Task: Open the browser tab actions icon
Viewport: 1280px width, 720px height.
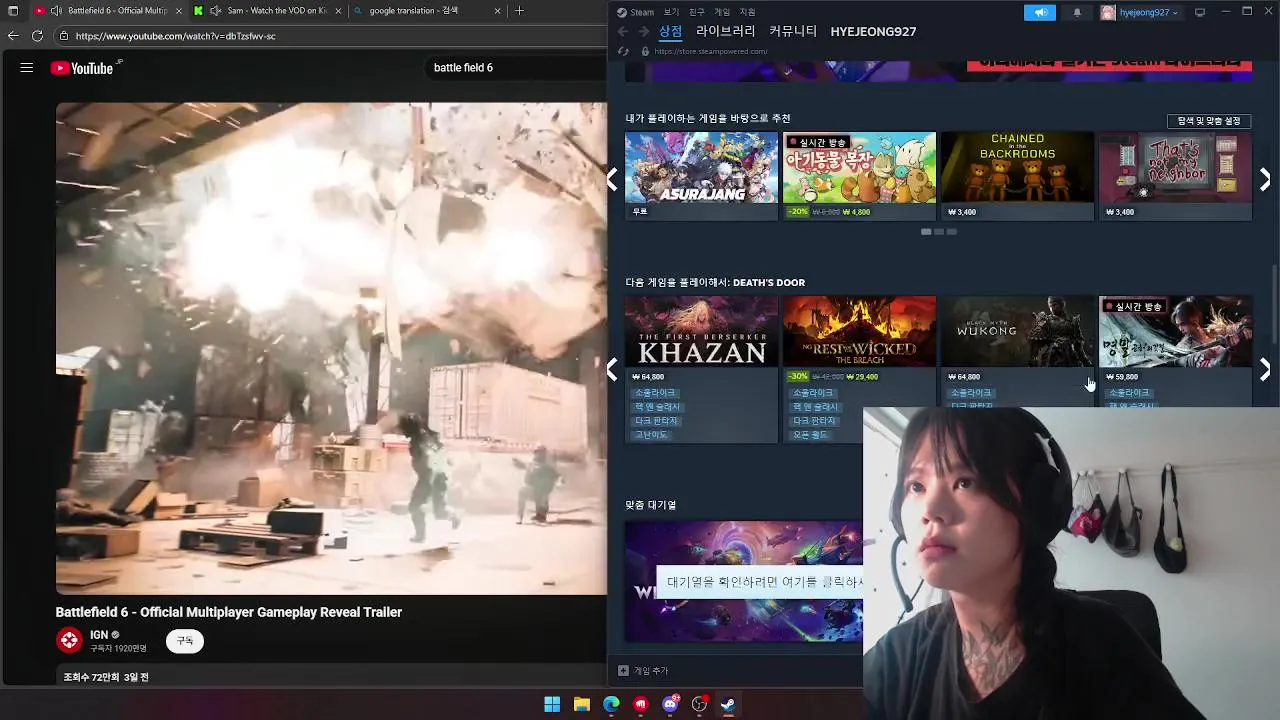Action: [13, 11]
